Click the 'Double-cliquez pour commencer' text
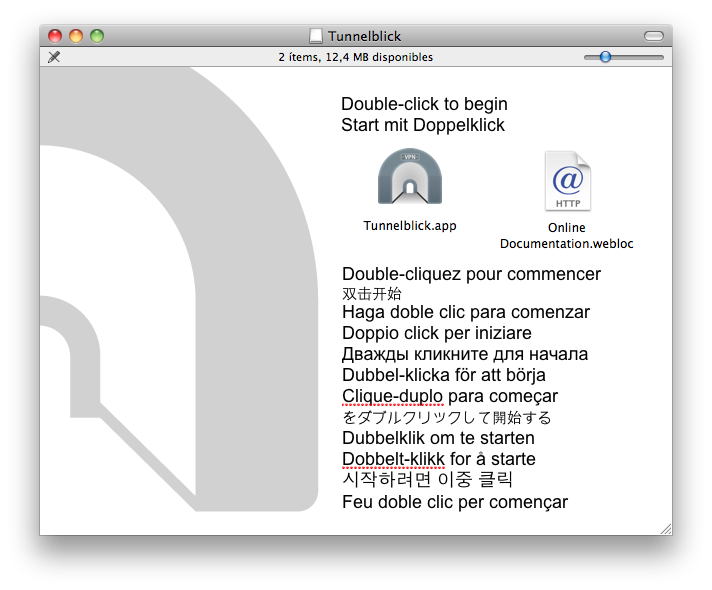Image resolution: width=712 pixels, height=590 pixels. pyautogui.click(x=471, y=274)
